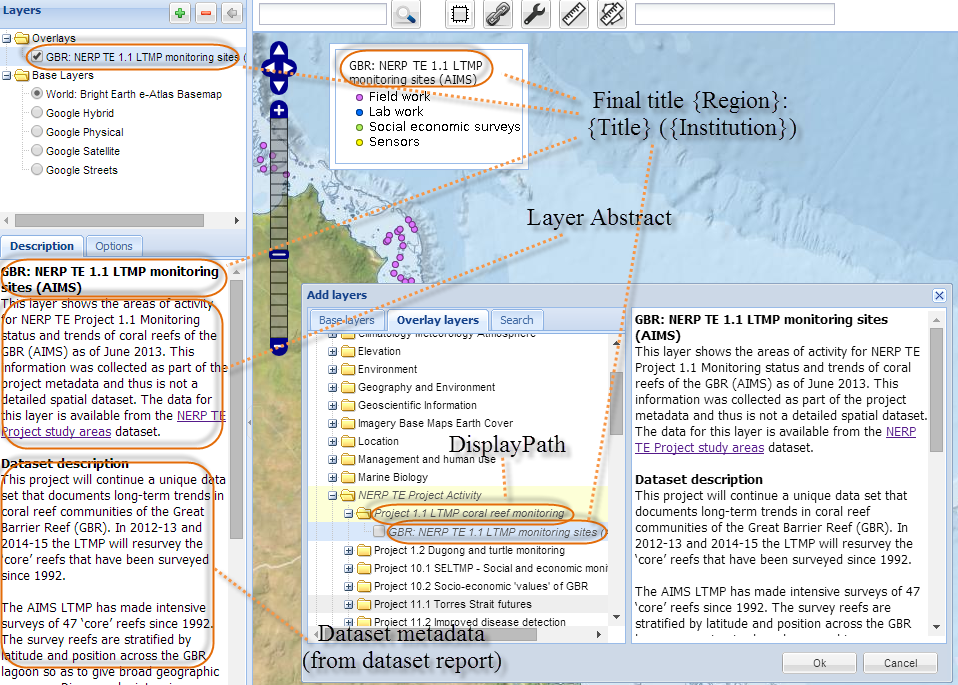Expand Geography and Environment folder
The image size is (958, 685).
332,387
